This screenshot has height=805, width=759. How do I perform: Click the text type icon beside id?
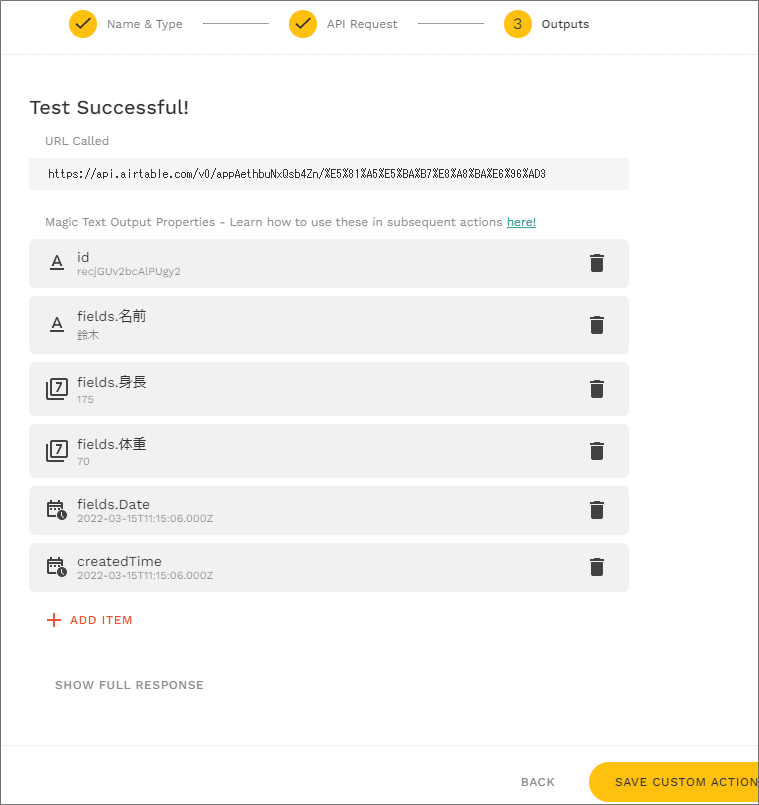[x=57, y=263]
